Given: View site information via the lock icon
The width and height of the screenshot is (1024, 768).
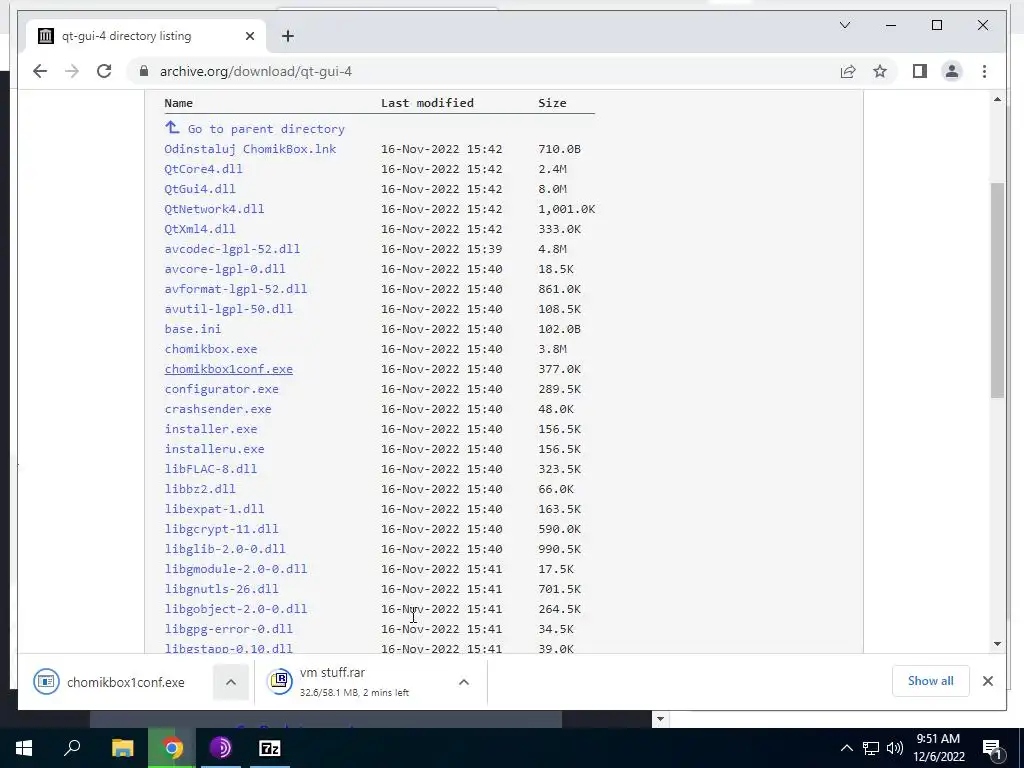Looking at the screenshot, I should click(144, 71).
